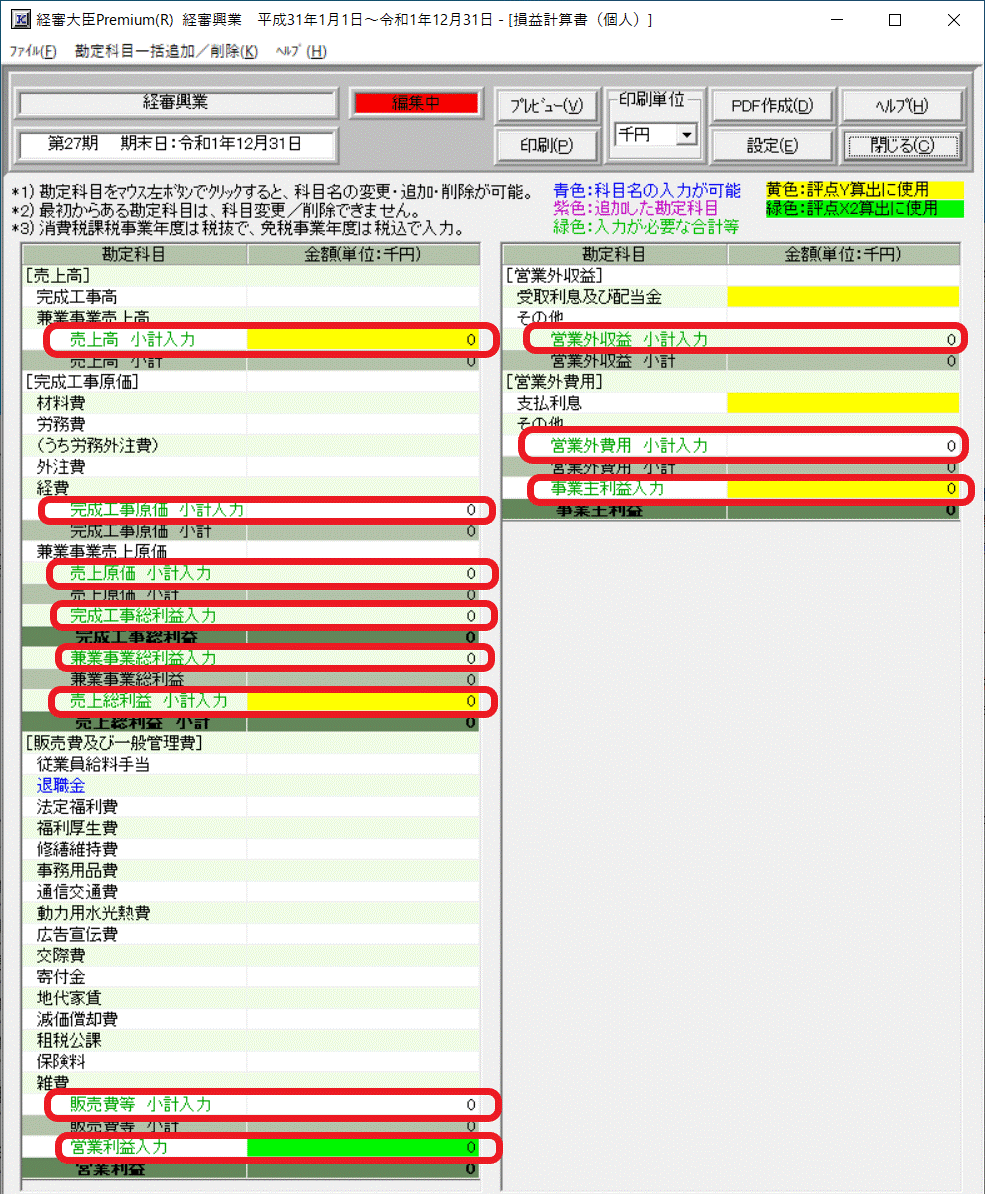Click 外注費 account row
Screen dimensions: 985x1194
[x=250, y=467]
